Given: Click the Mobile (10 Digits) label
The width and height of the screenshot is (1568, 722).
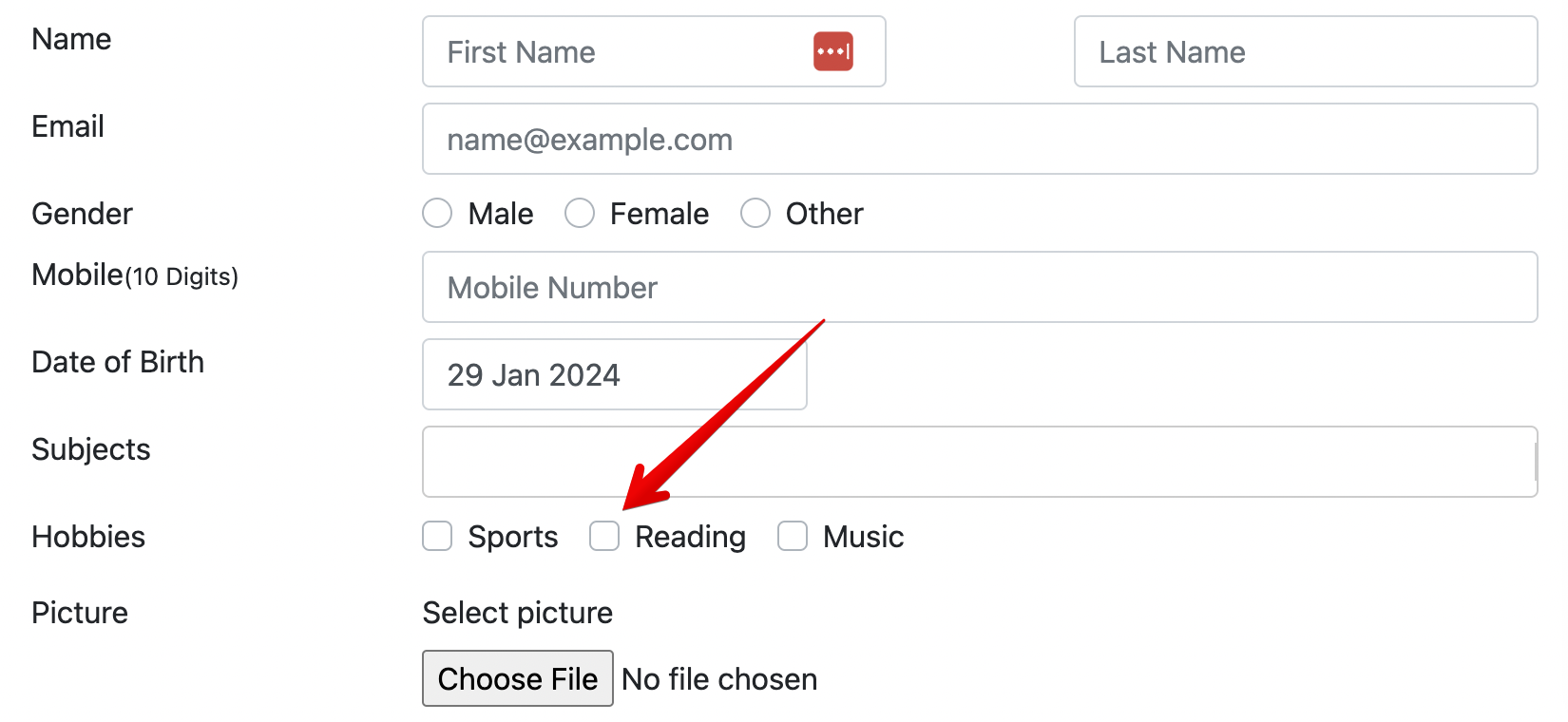Looking at the screenshot, I should pos(135,275).
